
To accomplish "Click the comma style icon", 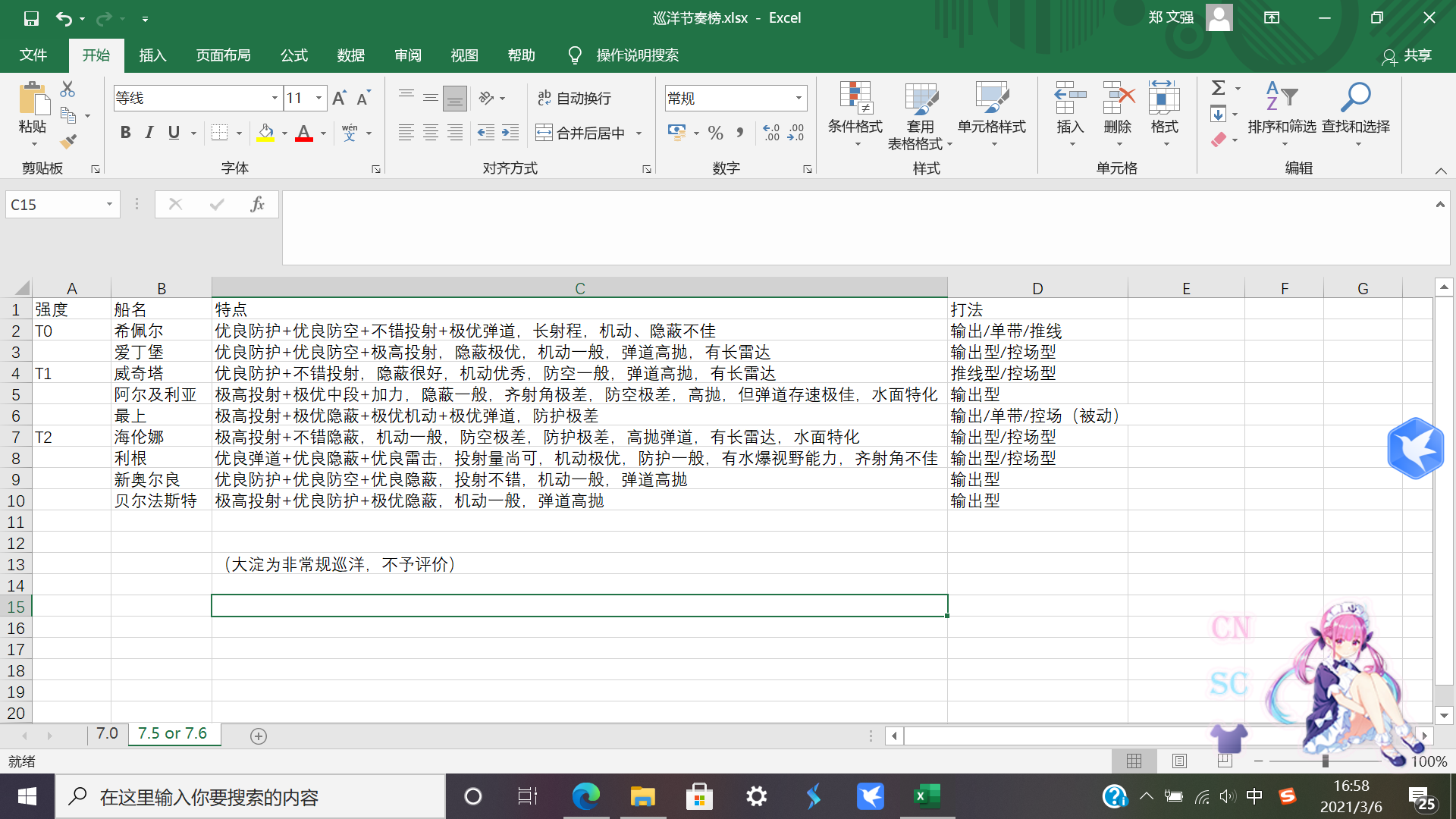I will (x=739, y=133).
